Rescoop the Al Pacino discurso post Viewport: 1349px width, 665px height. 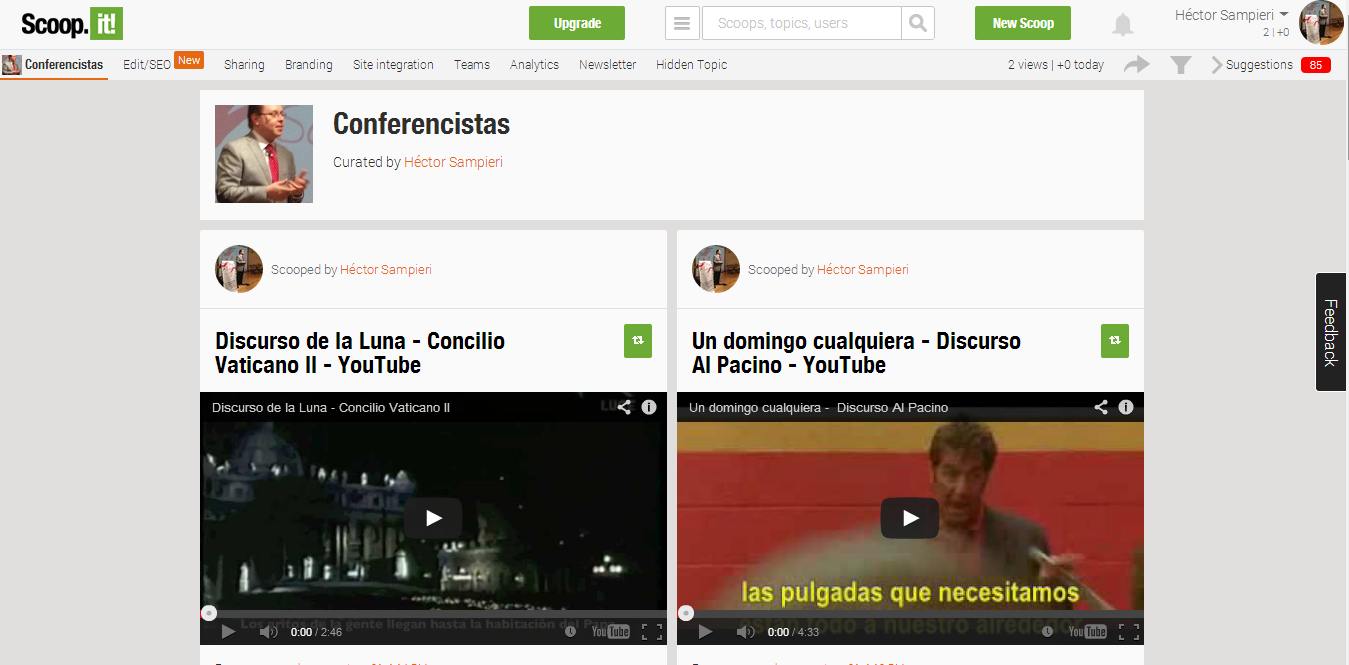(x=1115, y=341)
